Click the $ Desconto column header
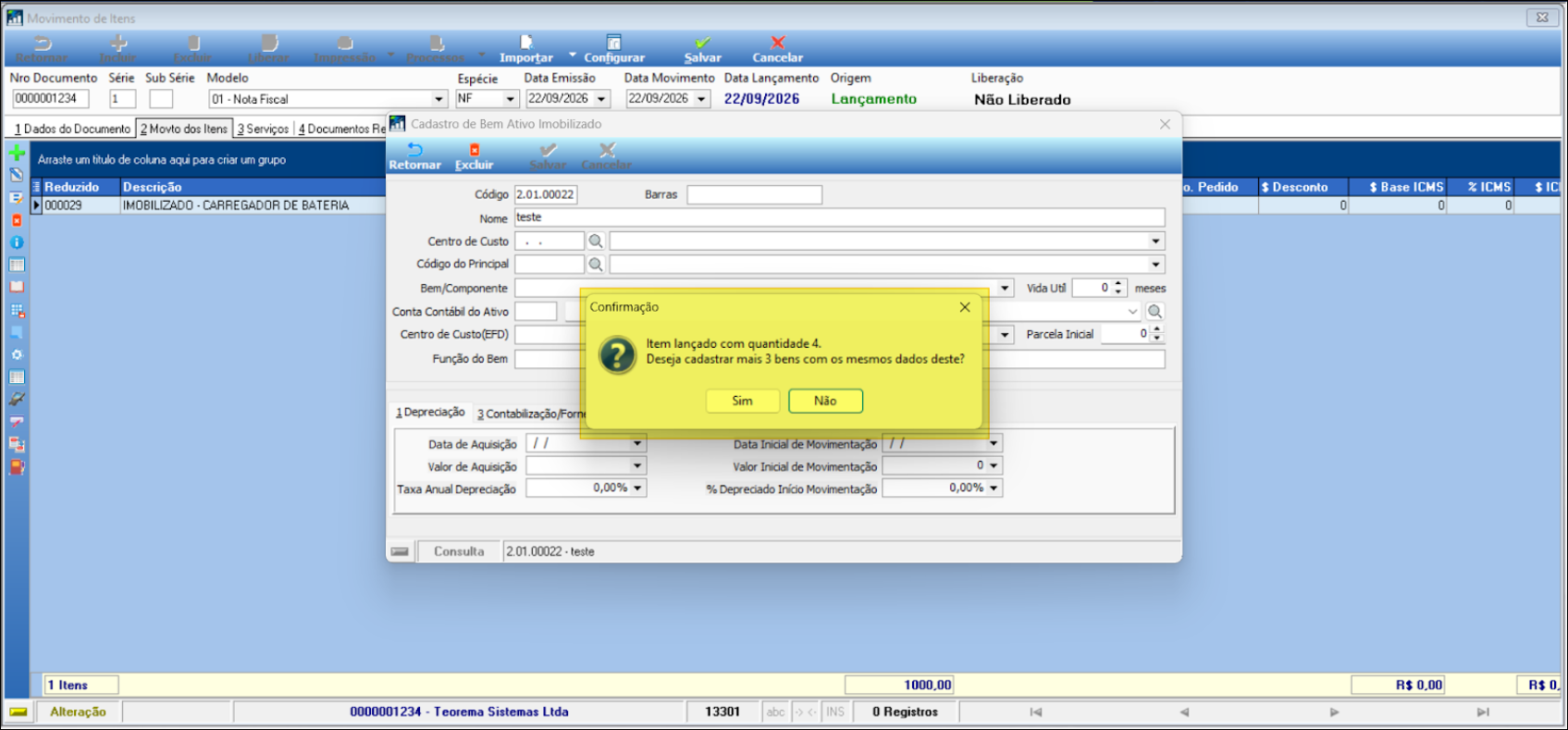The width and height of the screenshot is (1568, 730). (x=1303, y=187)
